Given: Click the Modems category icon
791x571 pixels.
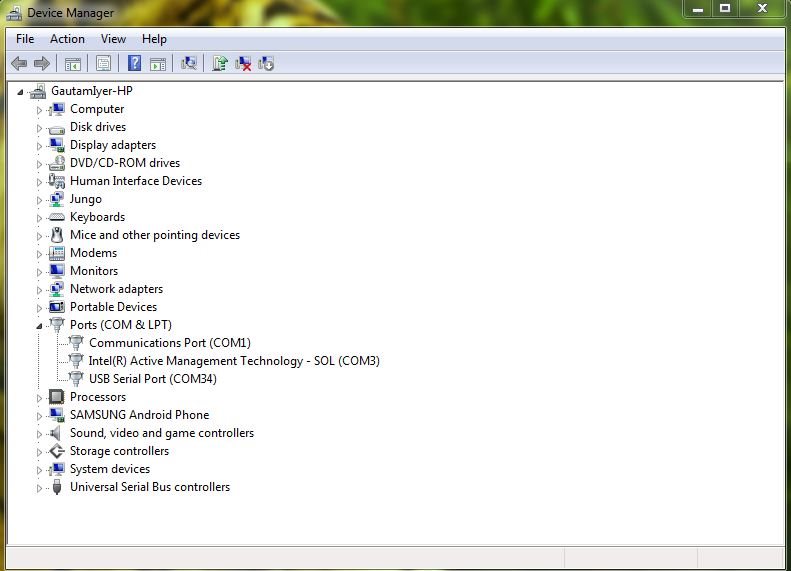Looking at the screenshot, I should tap(56, 253).
